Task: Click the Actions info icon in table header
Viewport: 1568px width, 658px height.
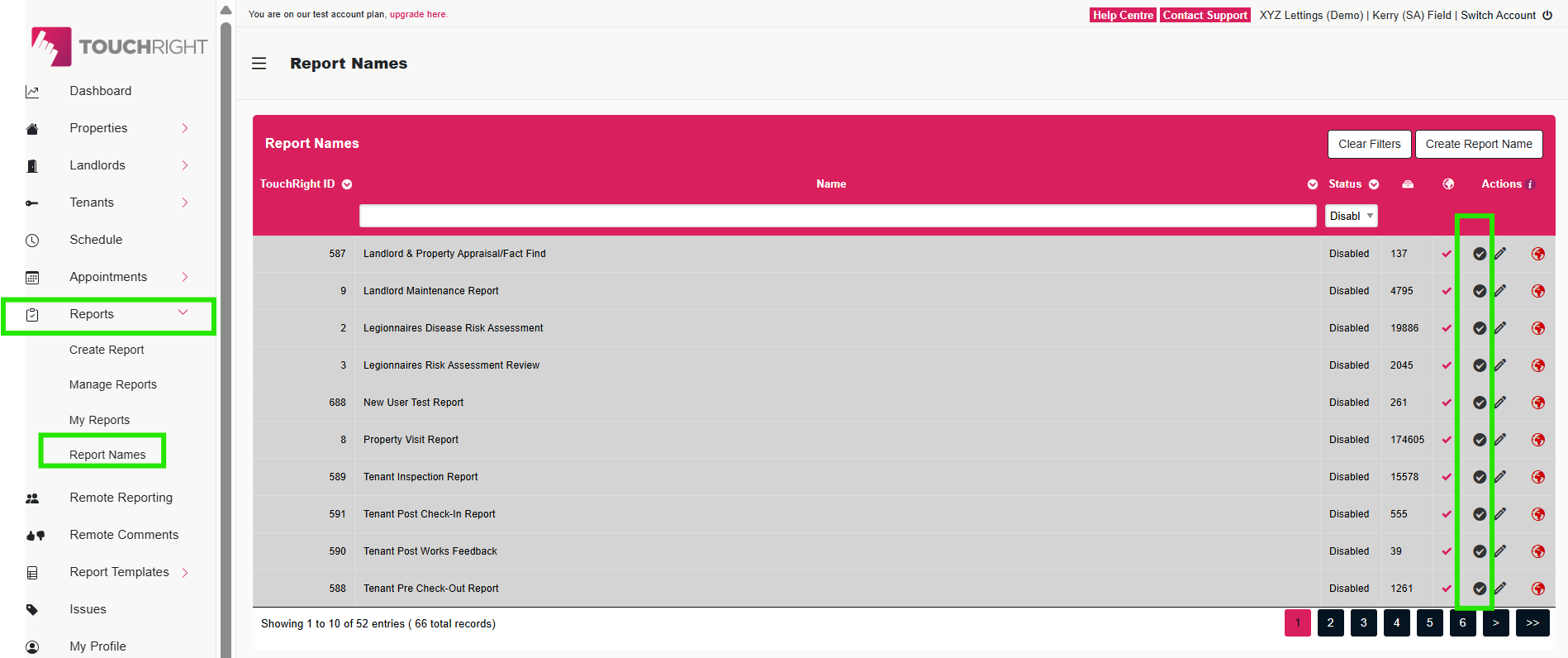Action: coord(1530,184)
